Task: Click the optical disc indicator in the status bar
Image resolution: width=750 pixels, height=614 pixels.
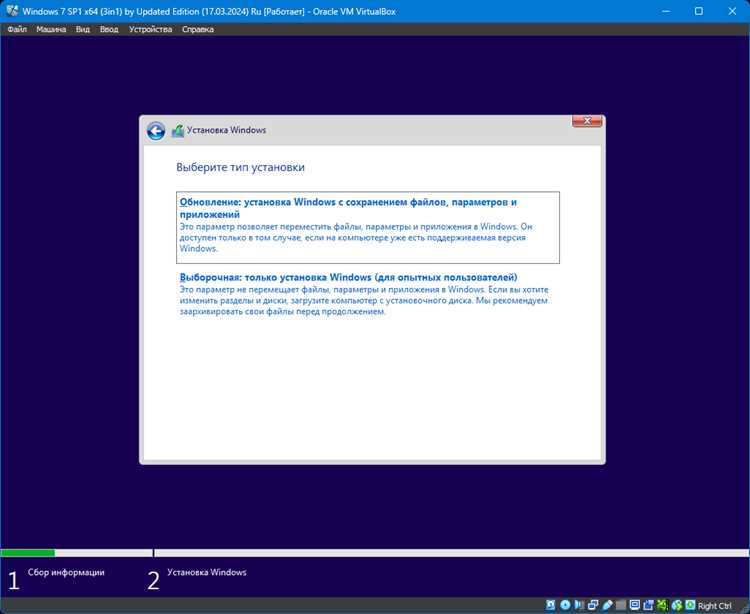Action: click(565, 605)
